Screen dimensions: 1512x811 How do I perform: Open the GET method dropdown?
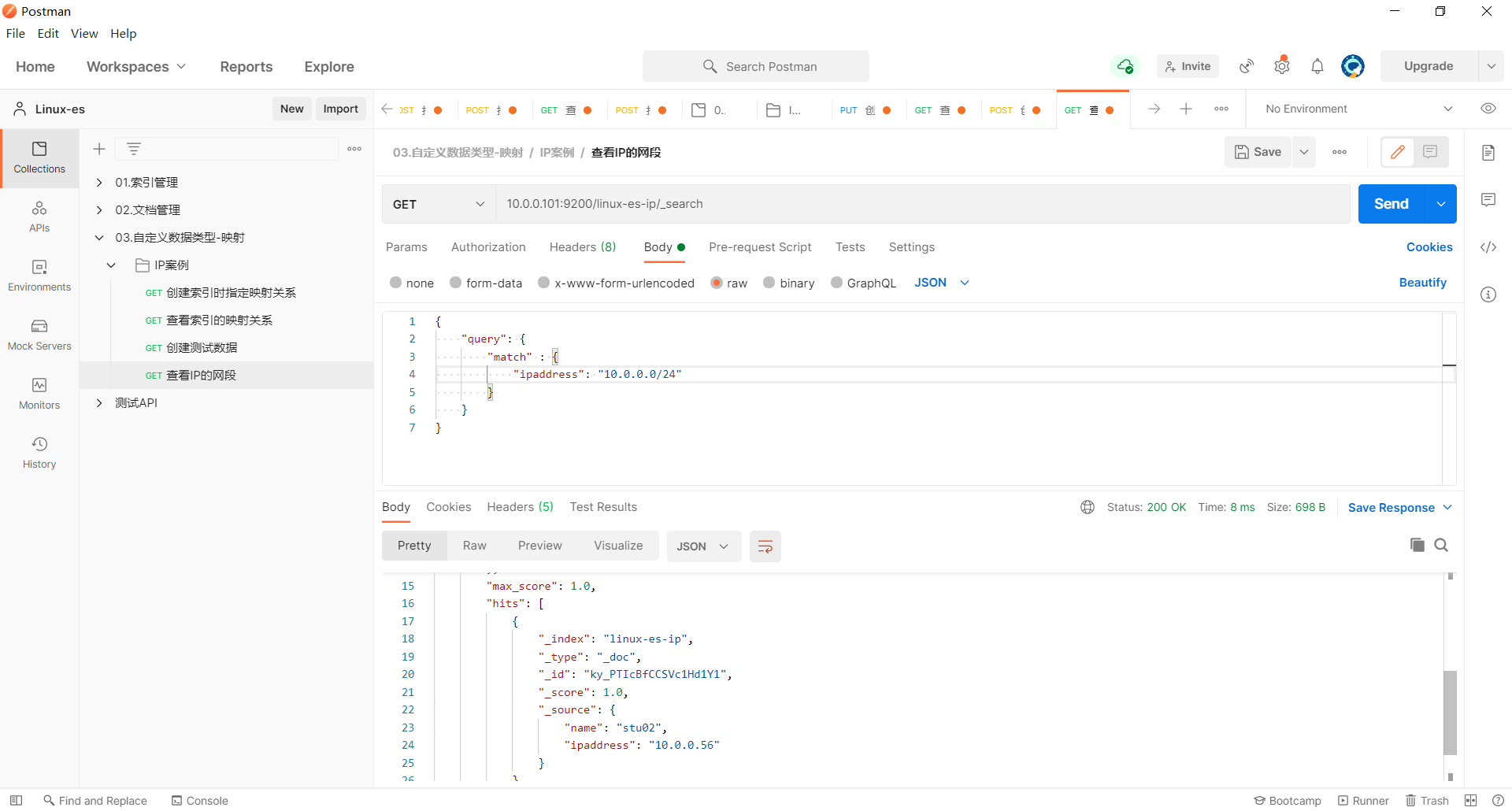(439, 204)
